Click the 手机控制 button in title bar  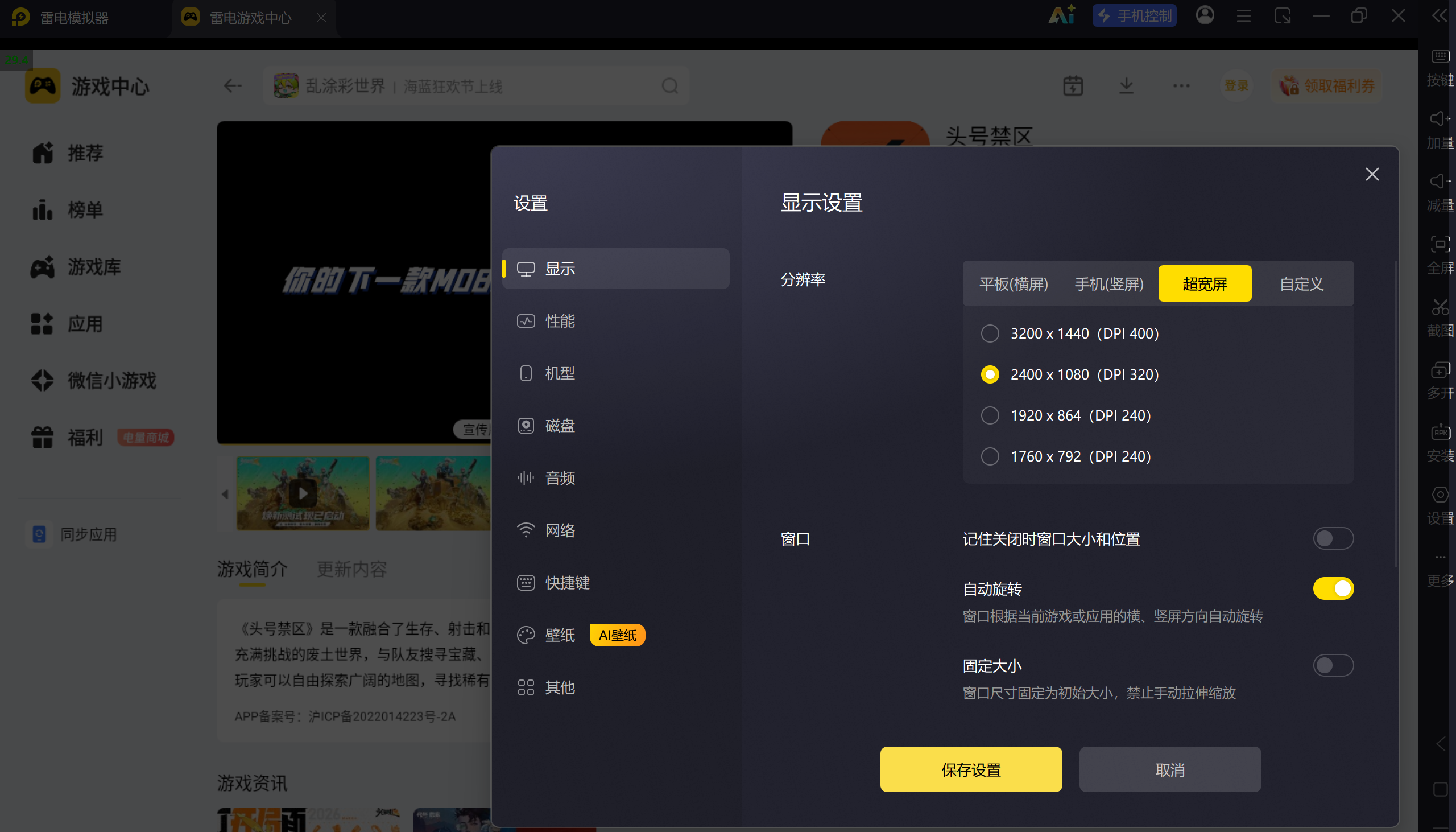(1134, 15)
